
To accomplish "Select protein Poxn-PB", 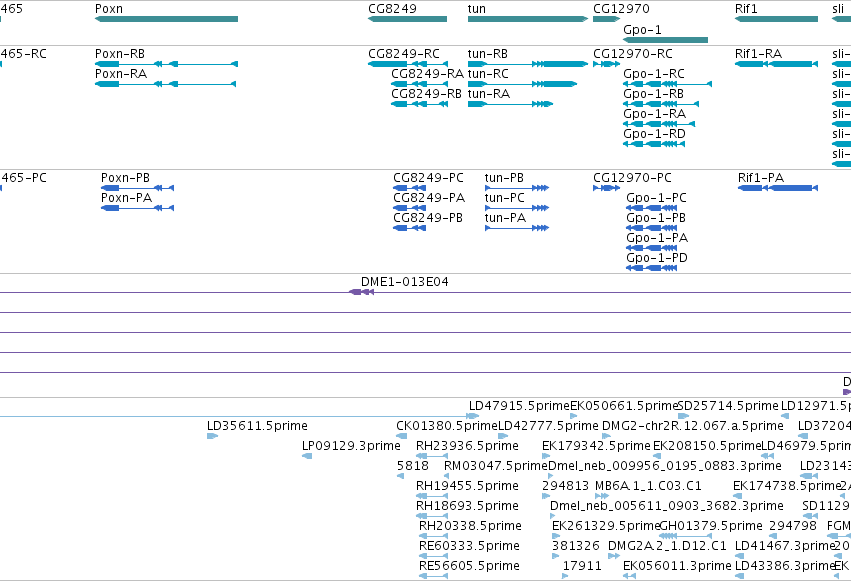I will [137, 188].
